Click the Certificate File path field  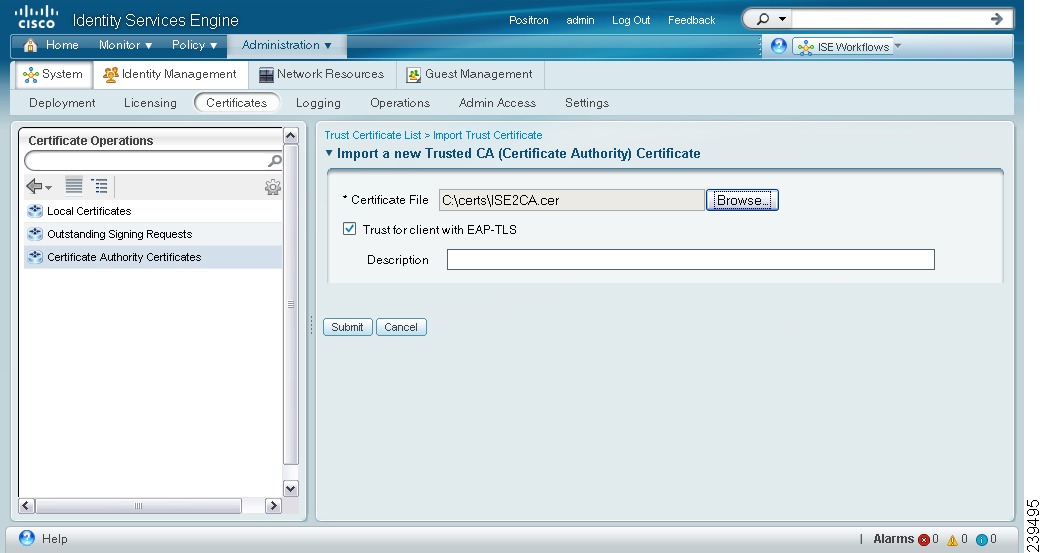tap(571, 200)
